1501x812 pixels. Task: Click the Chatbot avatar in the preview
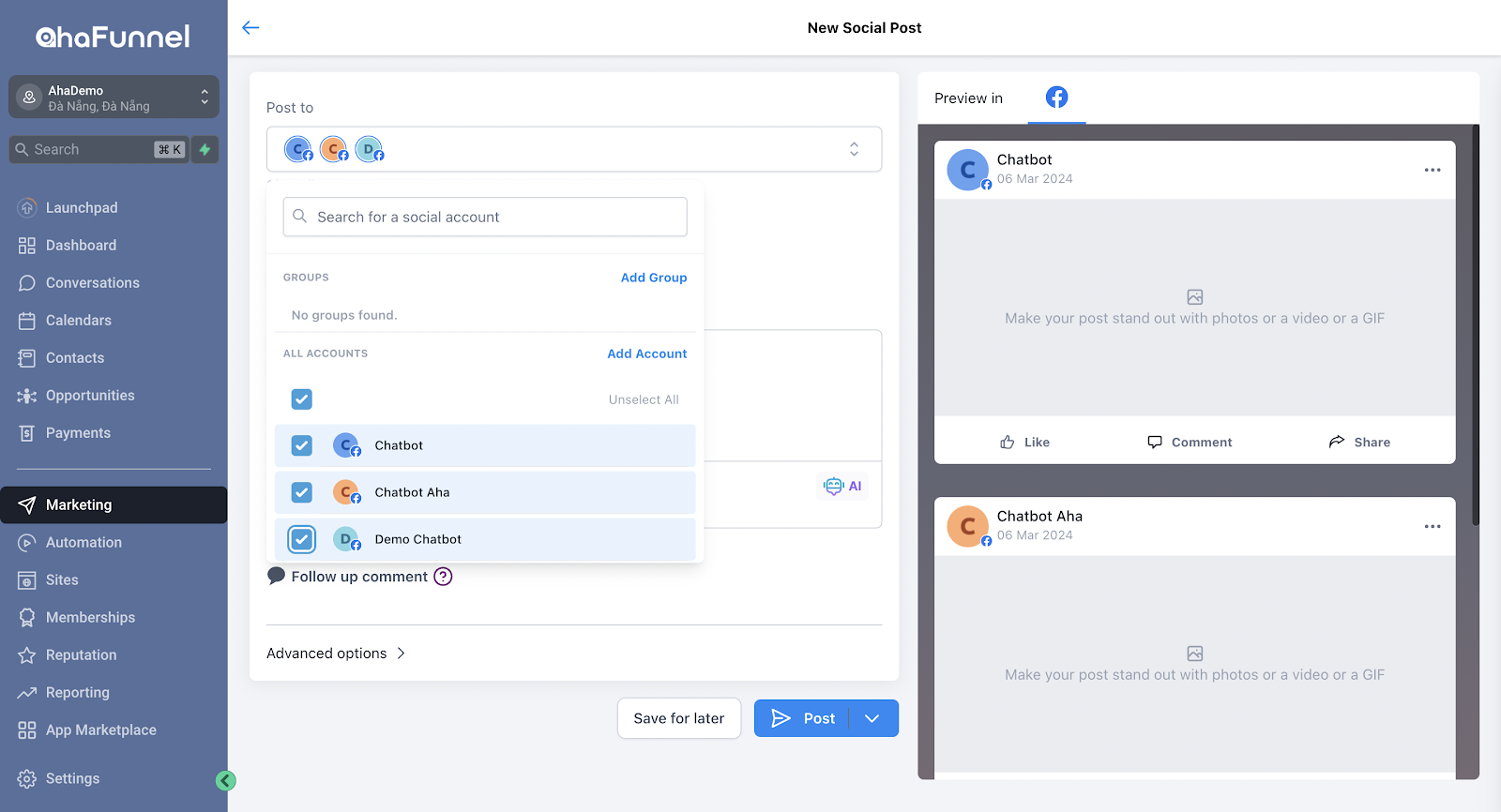click(968, 170)
